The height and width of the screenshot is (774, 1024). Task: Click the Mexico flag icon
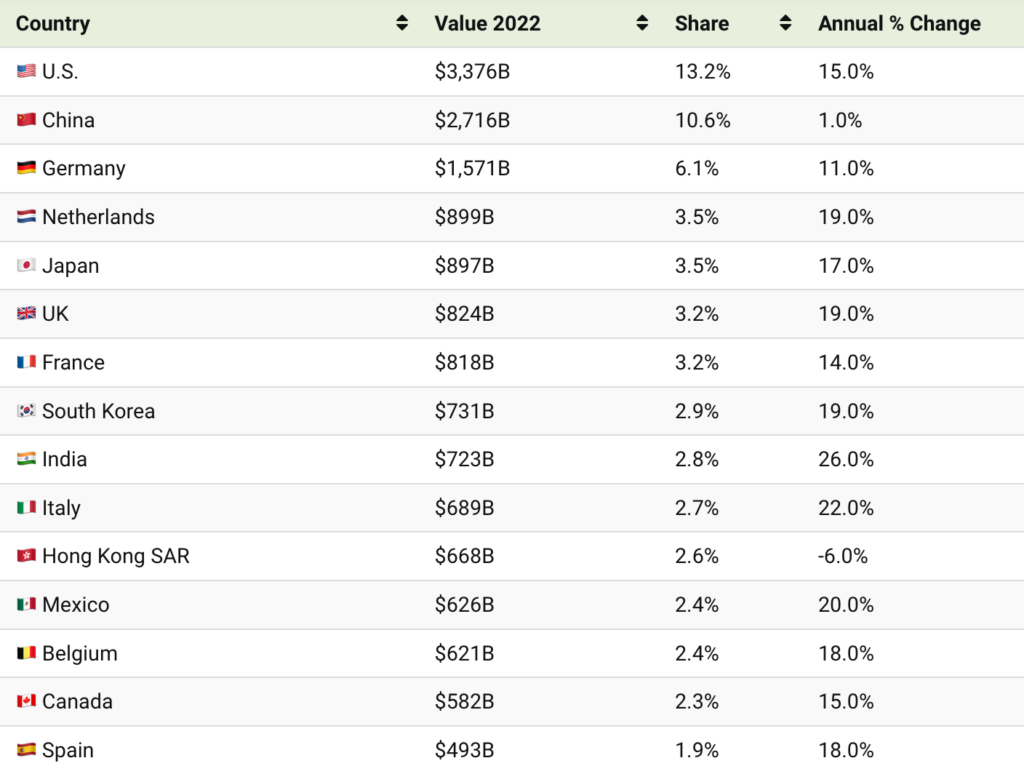click(26, 605)
